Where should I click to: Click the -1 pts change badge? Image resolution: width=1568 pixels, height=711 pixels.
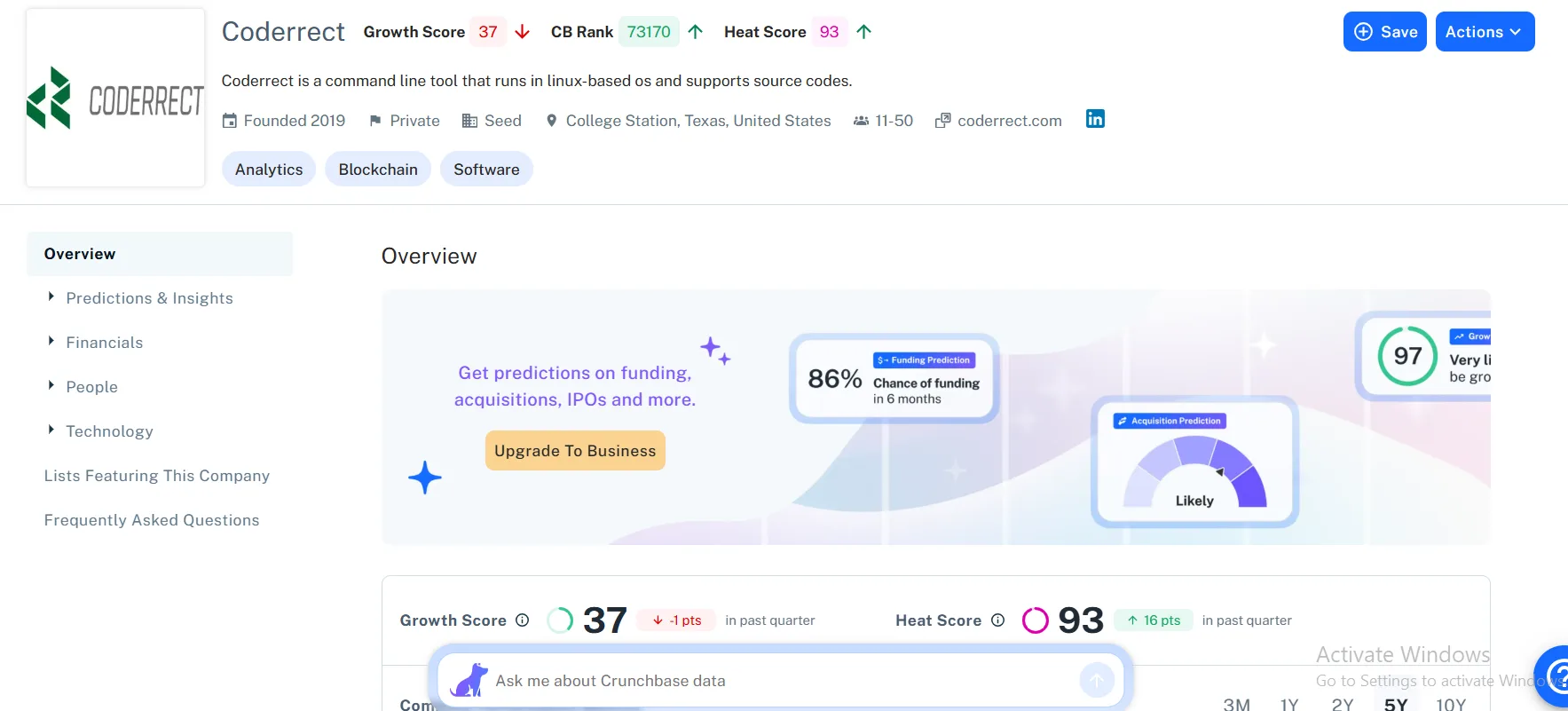[676, 620]
